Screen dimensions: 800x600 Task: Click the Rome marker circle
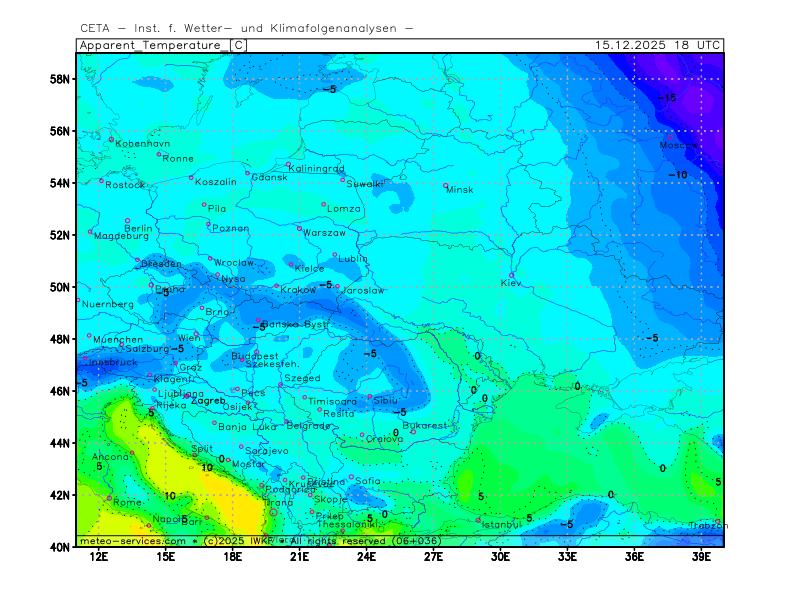pos(109,497)
